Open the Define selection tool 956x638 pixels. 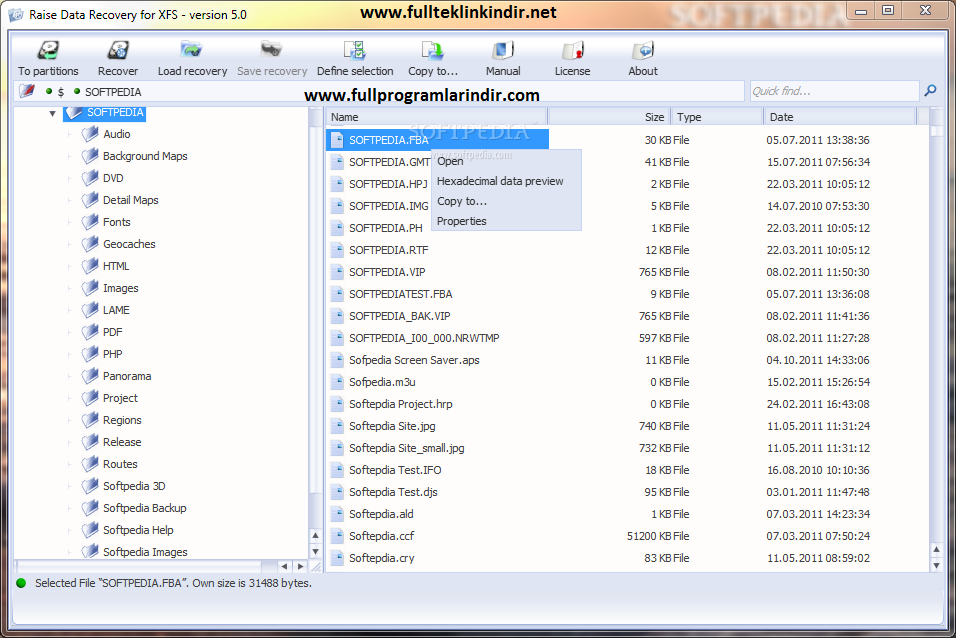355,52
